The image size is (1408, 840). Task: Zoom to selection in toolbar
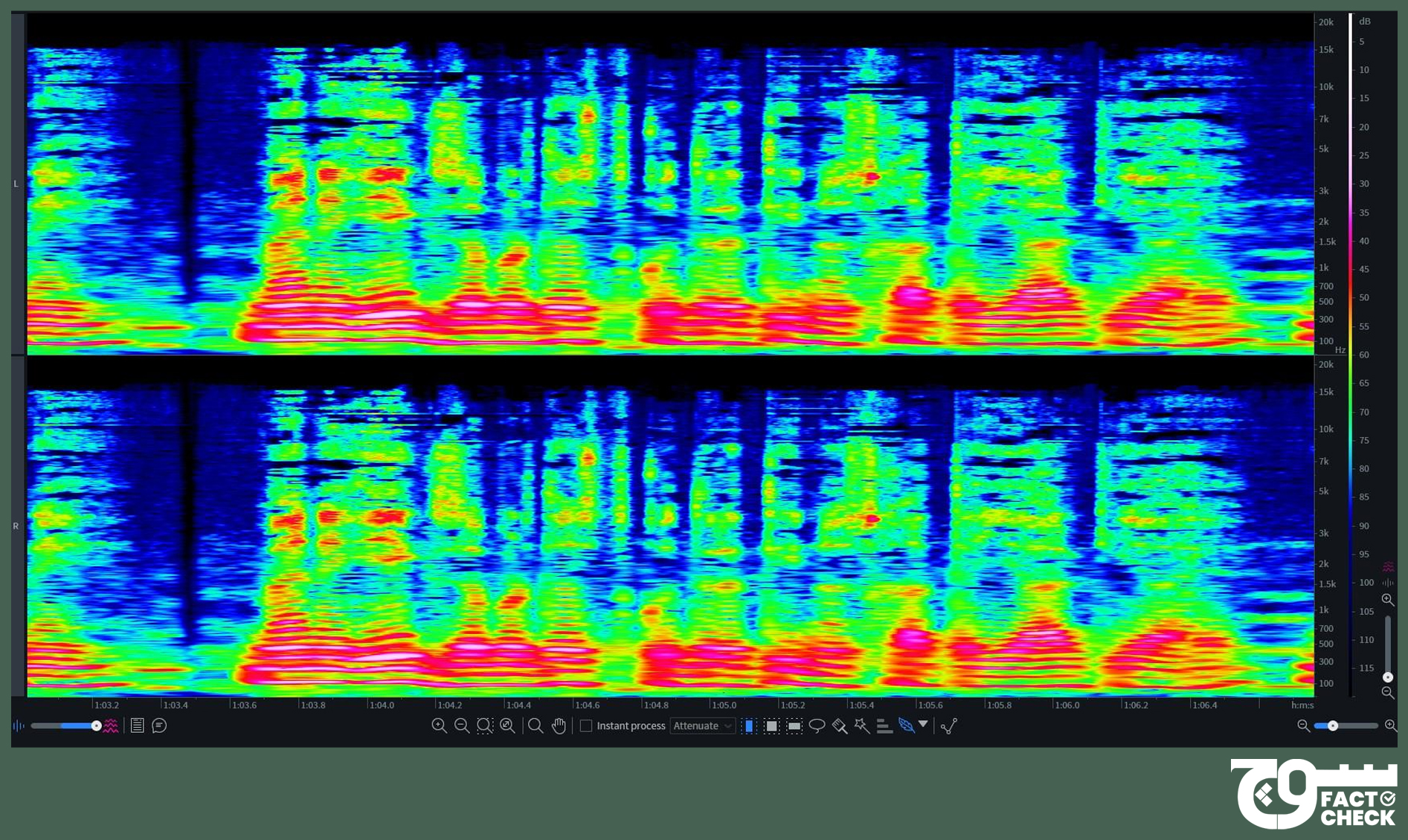[x=484, y=726]
